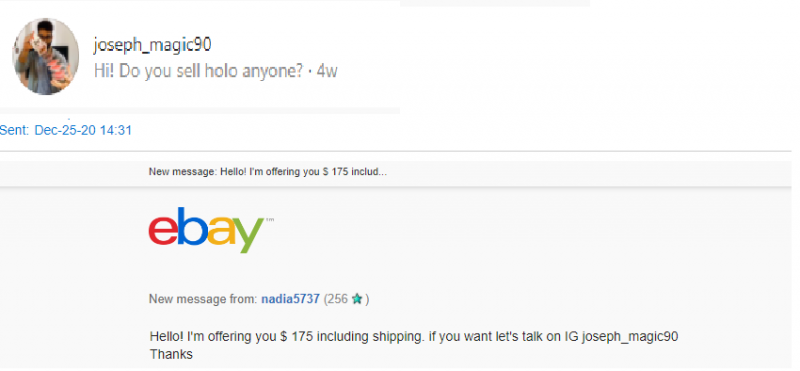The width and height of the screenshot is (800, 371).
Task: Open joseph_magic90's round profile photo
Action: coord(45,56)
